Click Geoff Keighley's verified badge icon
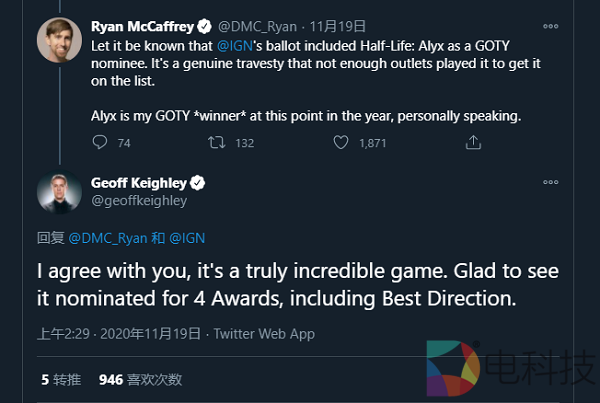 [x=198, y=183]
